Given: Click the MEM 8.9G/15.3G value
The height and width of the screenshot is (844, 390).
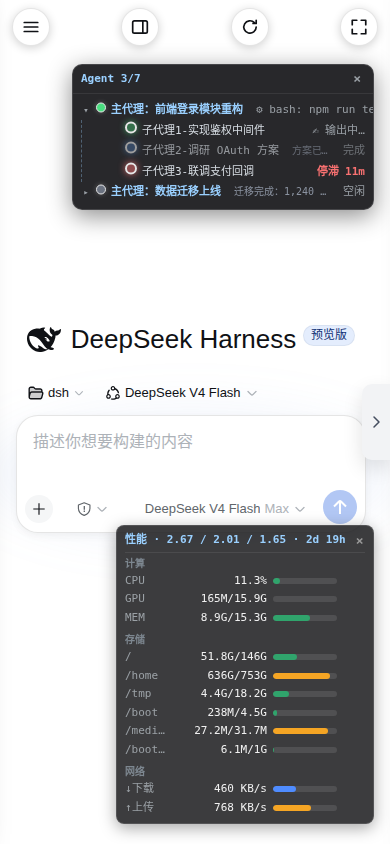Looking at the screenshot, I should [x=233, y=617].
